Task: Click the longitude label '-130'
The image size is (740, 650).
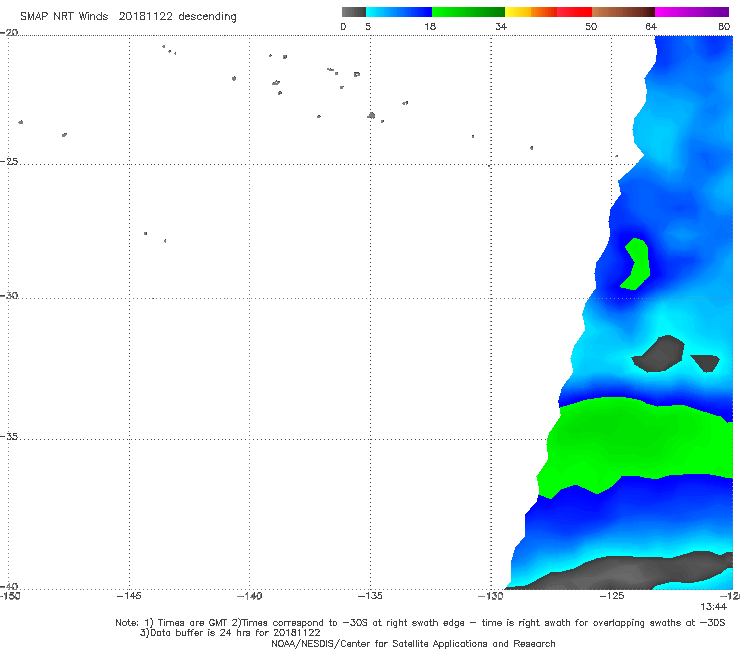Action: click(490, 596)
